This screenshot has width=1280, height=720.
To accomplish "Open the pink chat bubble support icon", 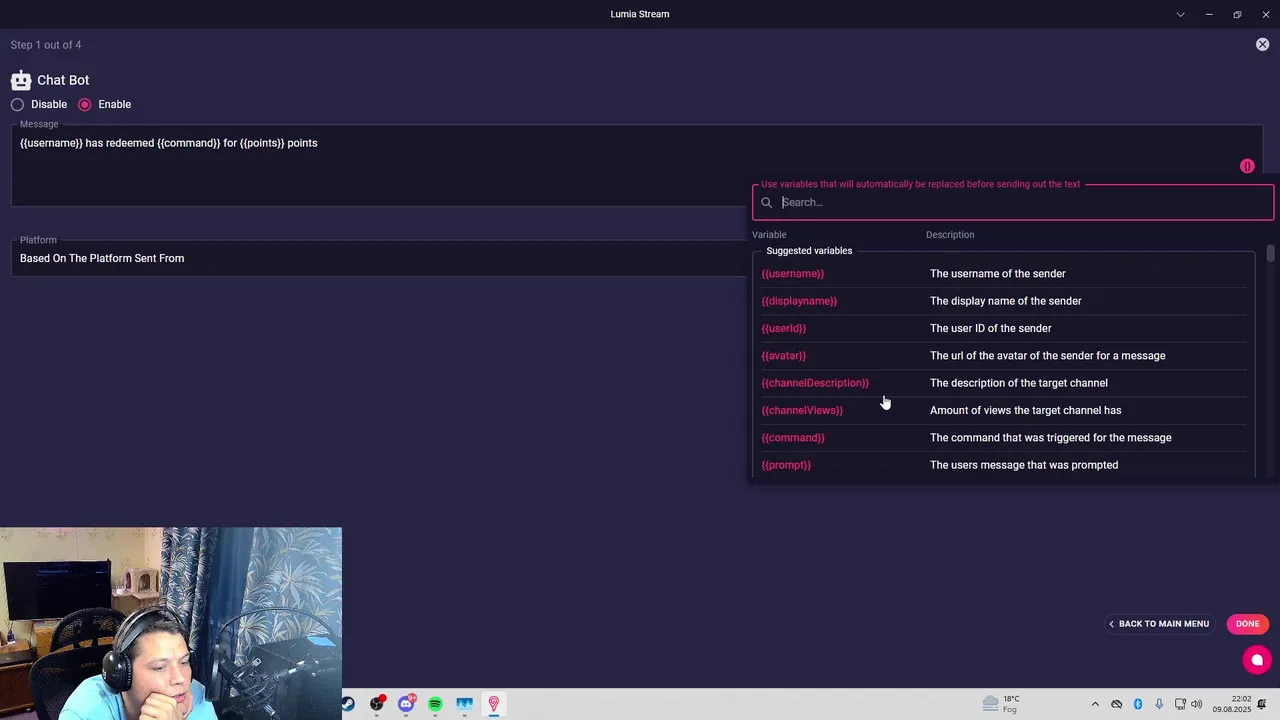I will pos(1257,660).
